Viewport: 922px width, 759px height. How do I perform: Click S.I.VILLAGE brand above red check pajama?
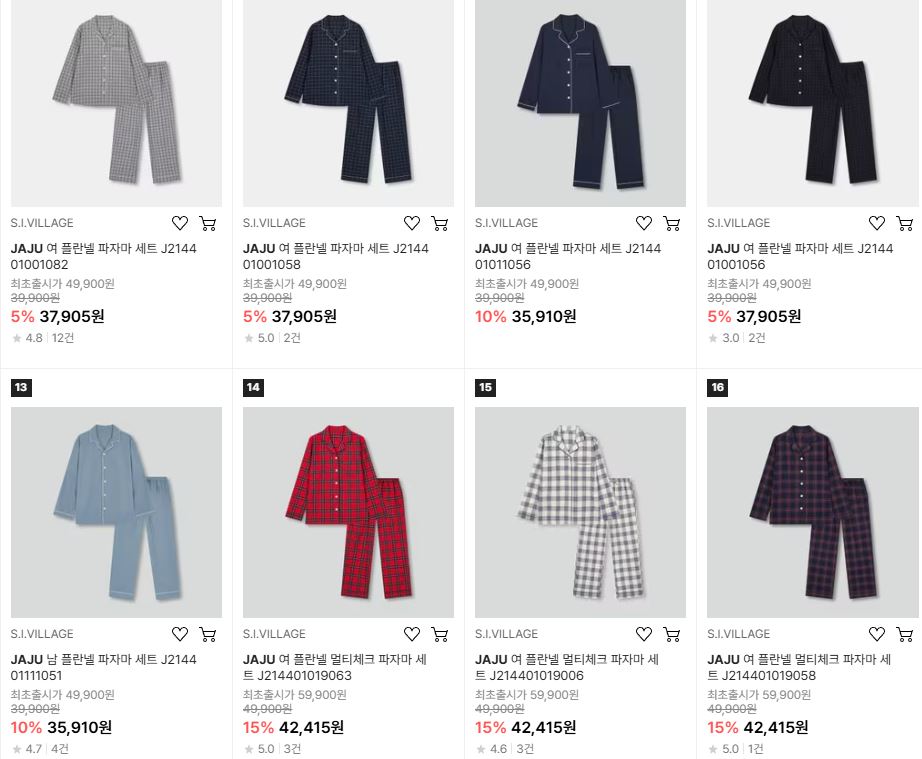pos(274,634)
